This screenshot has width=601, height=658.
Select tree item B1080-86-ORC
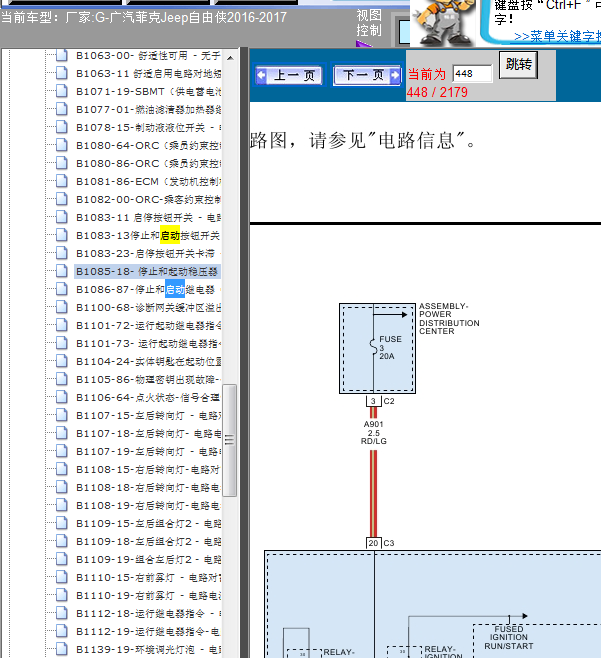148,163
